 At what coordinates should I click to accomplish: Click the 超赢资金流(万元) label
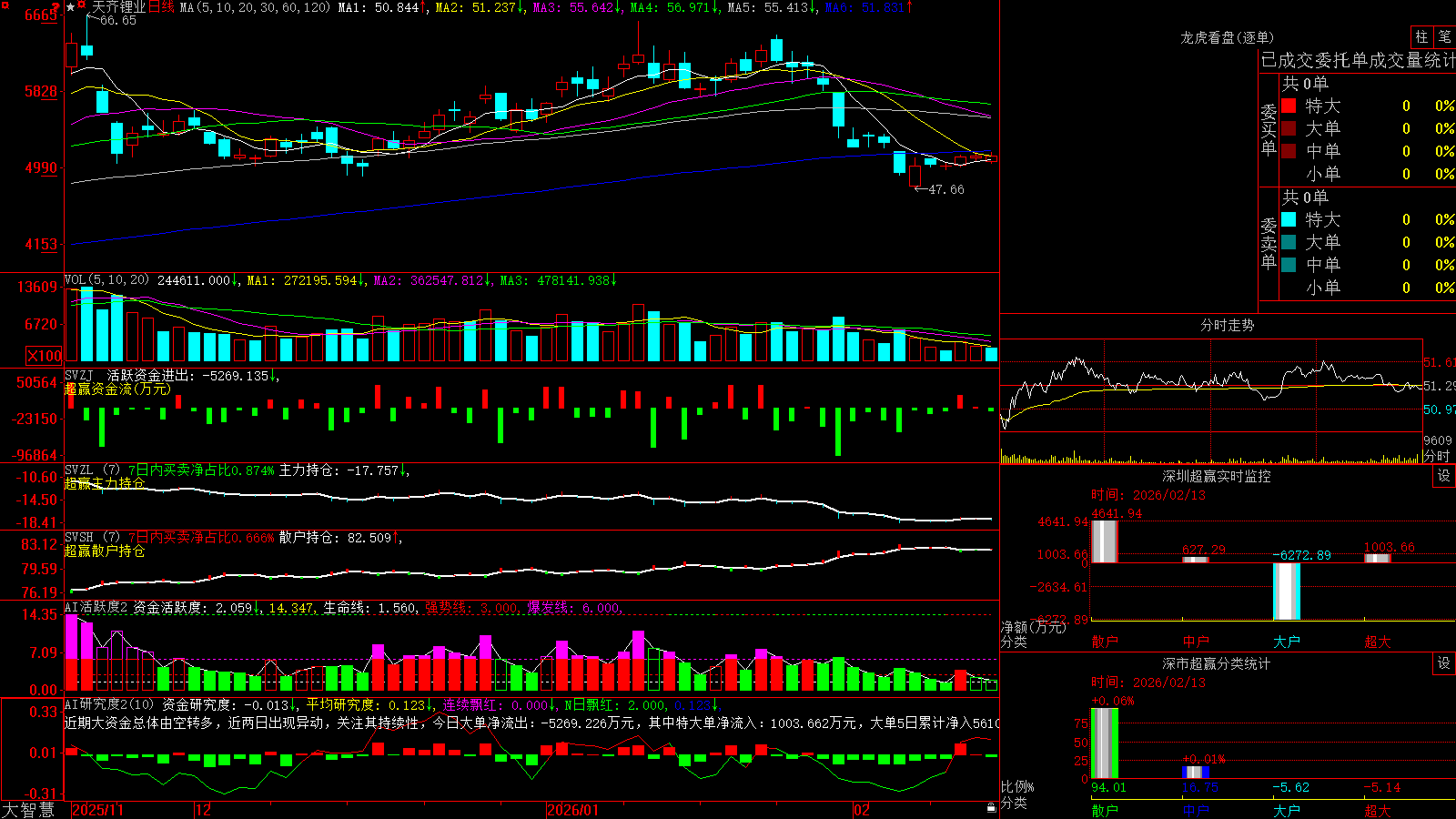point(117,389)
